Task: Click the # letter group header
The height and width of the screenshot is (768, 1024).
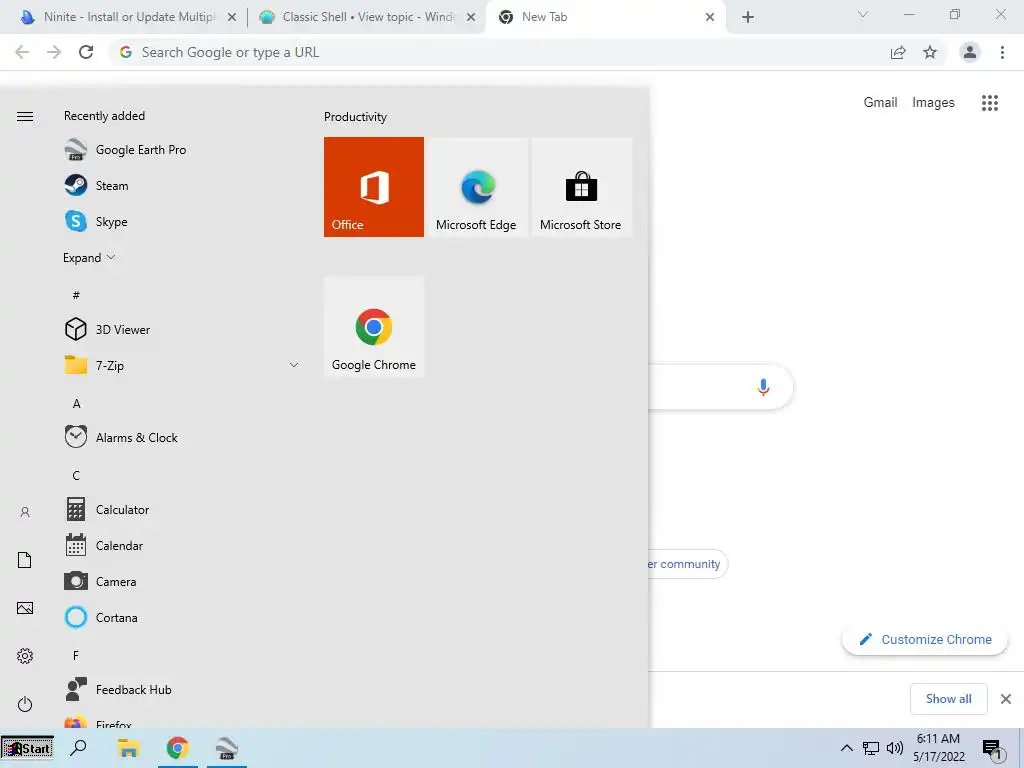Action: tap(76, 295)
